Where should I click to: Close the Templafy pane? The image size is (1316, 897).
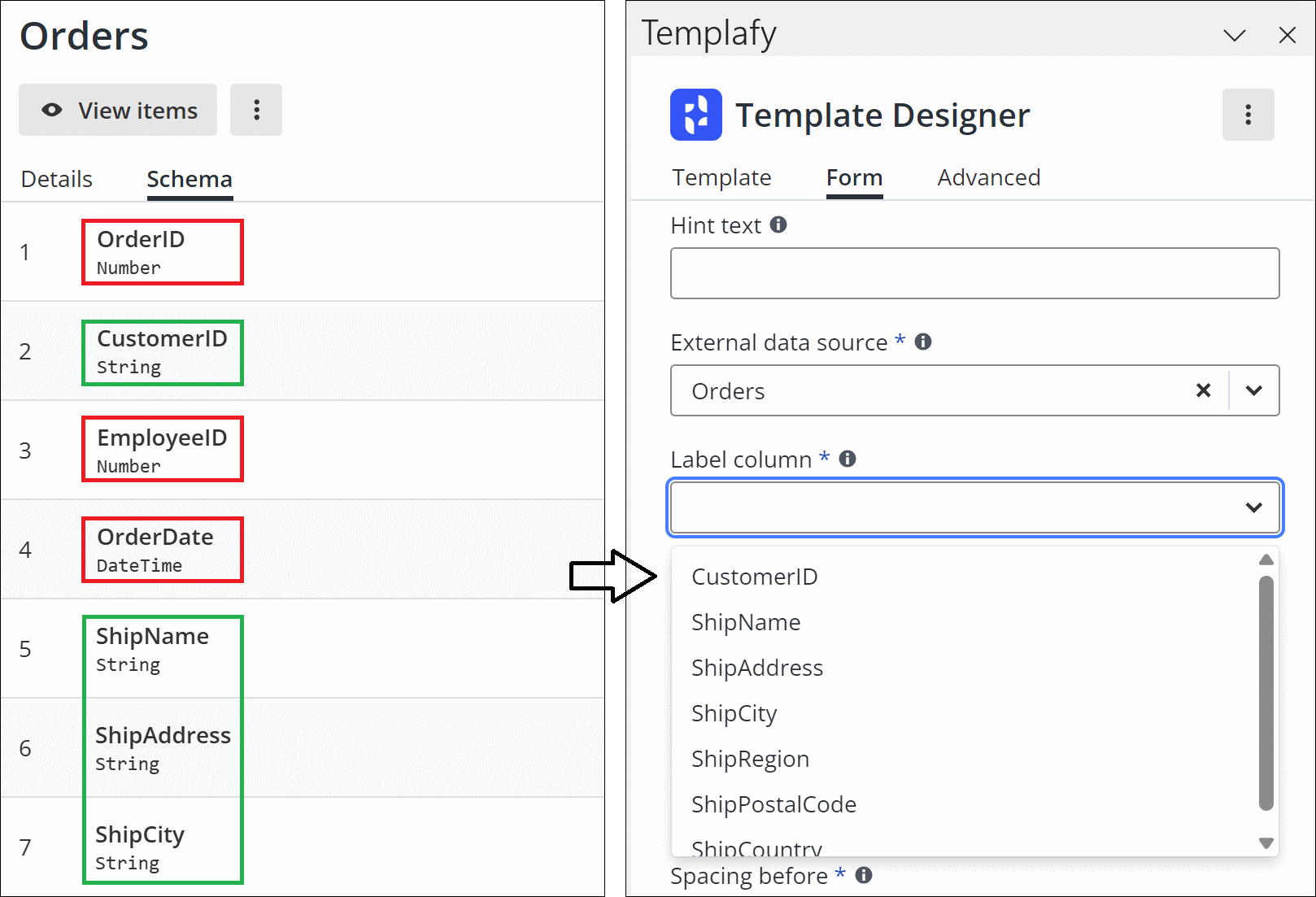[1287, 35]
